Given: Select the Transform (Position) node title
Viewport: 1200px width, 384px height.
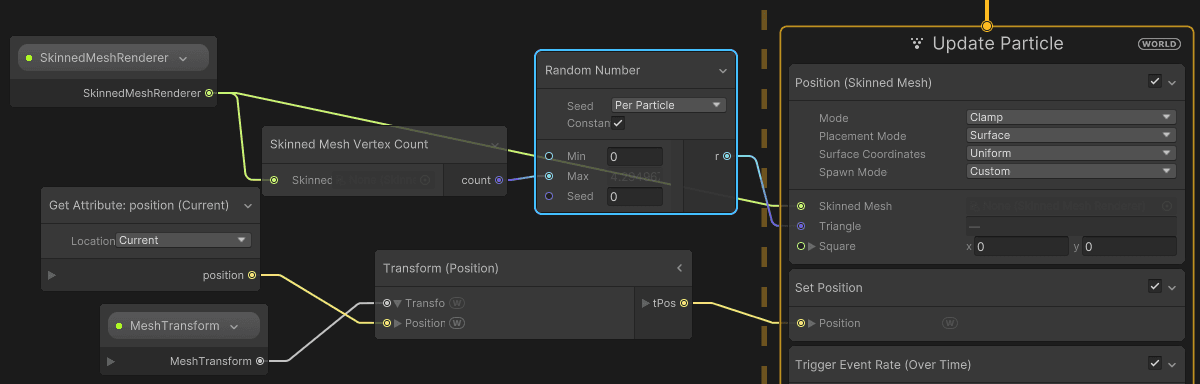Looking at the screenshot, I should click(x=440, y=268).
